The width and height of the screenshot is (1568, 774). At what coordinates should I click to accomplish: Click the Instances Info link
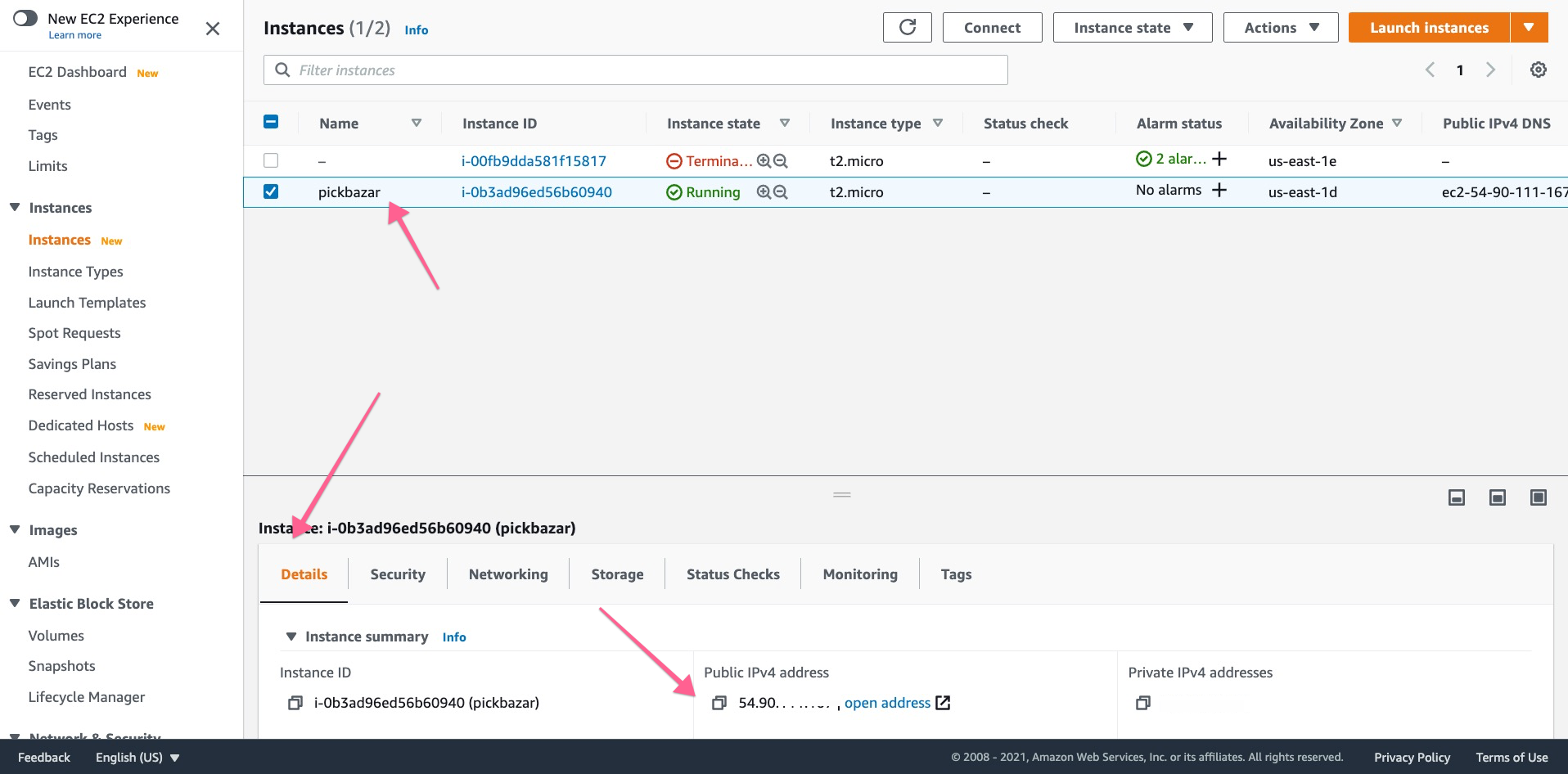(416, 30)
